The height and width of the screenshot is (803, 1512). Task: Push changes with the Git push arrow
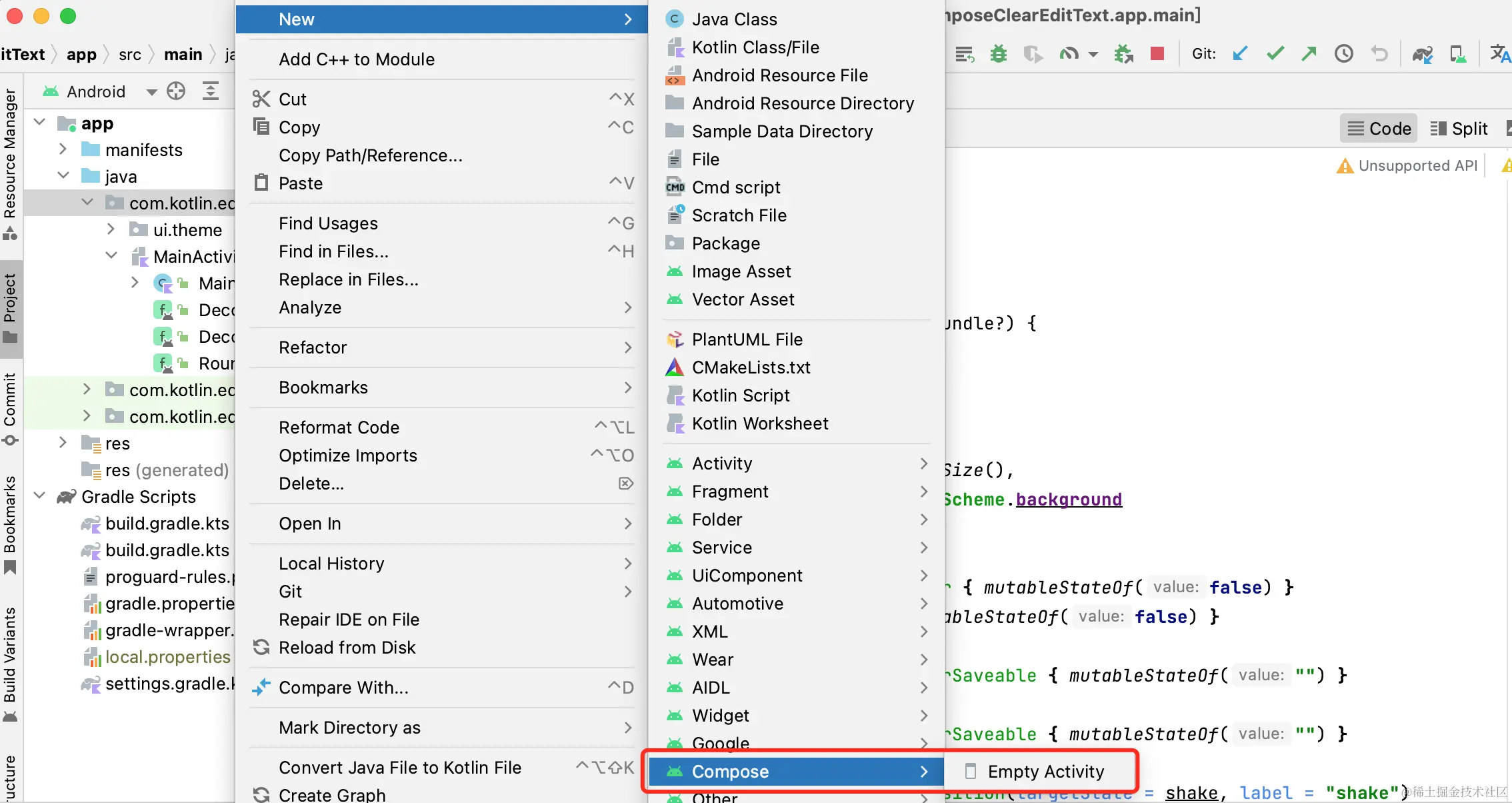coord(1309,54)
